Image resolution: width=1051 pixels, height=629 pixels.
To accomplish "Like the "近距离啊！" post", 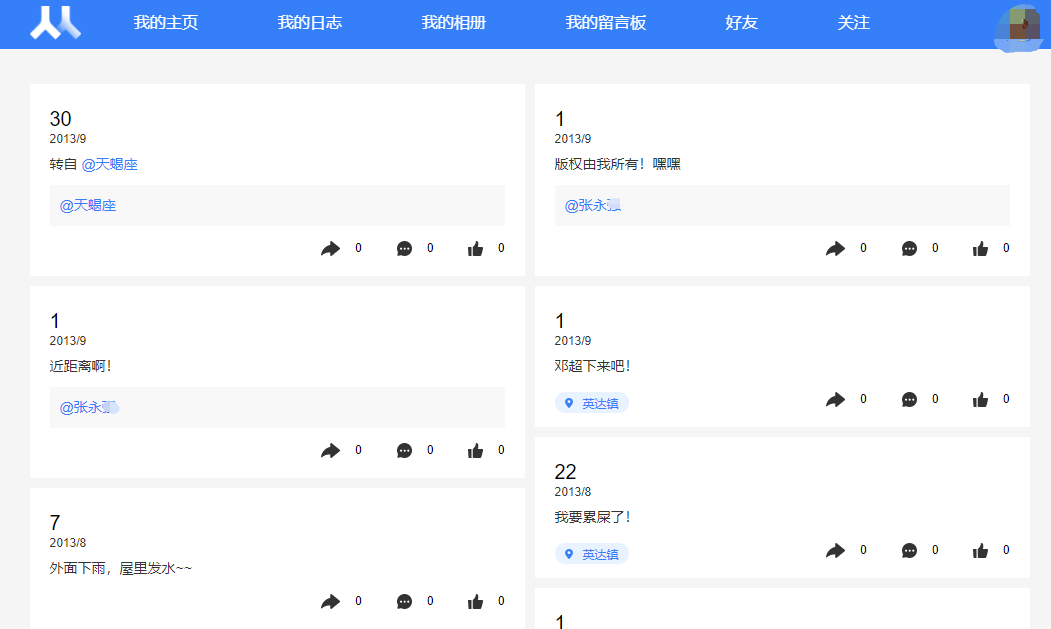I will click(476, 449).
